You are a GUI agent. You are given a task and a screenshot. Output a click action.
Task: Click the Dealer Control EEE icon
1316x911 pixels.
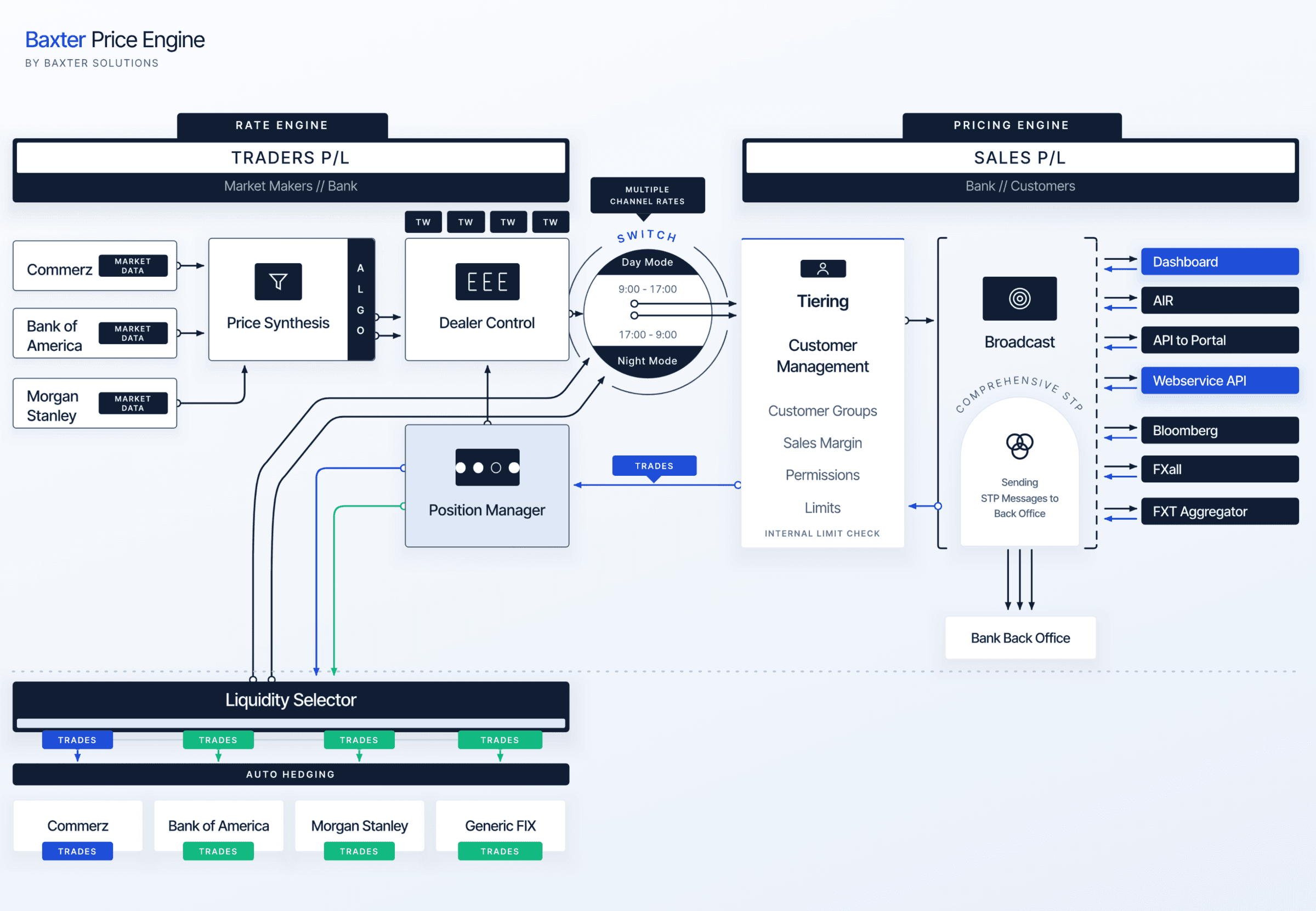click(x=487, y=281)
